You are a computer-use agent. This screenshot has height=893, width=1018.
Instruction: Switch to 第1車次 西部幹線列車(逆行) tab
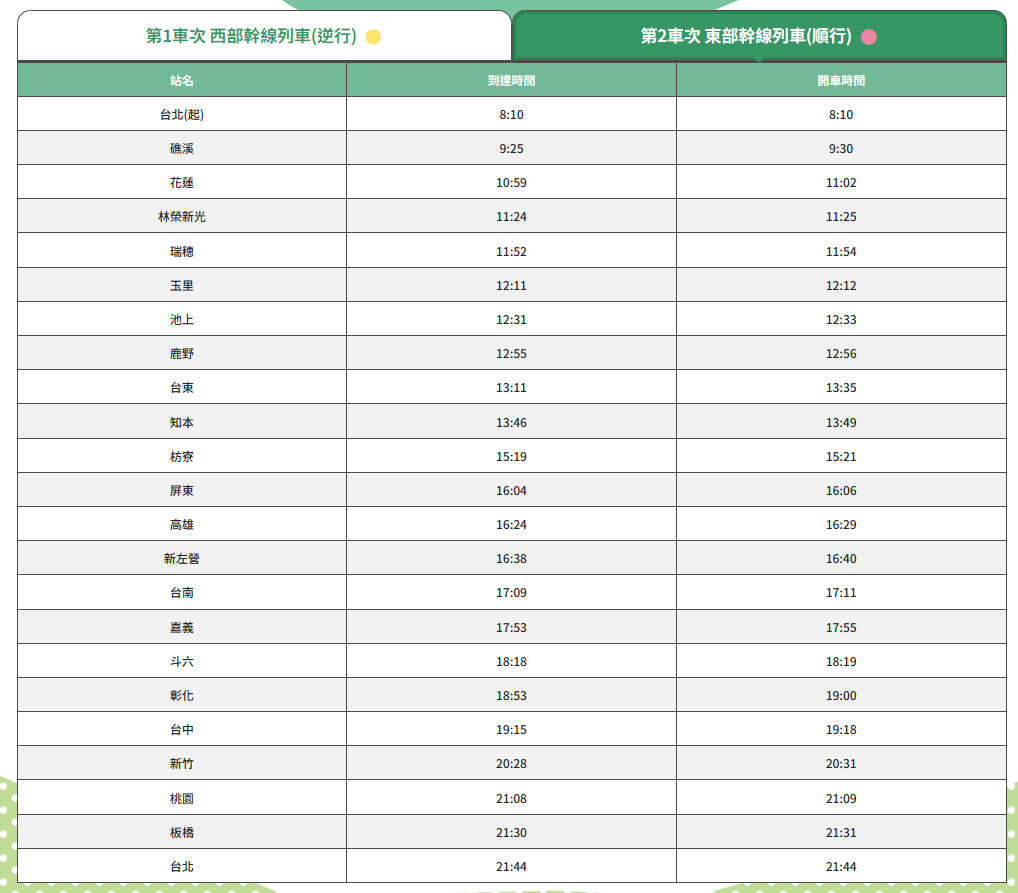(250, 37)
